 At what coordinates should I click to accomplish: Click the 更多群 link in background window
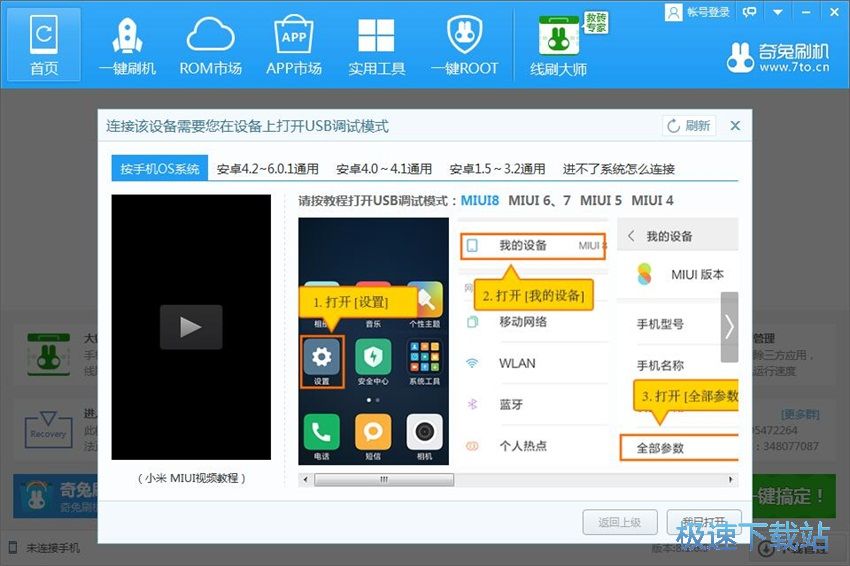(800, 415)
